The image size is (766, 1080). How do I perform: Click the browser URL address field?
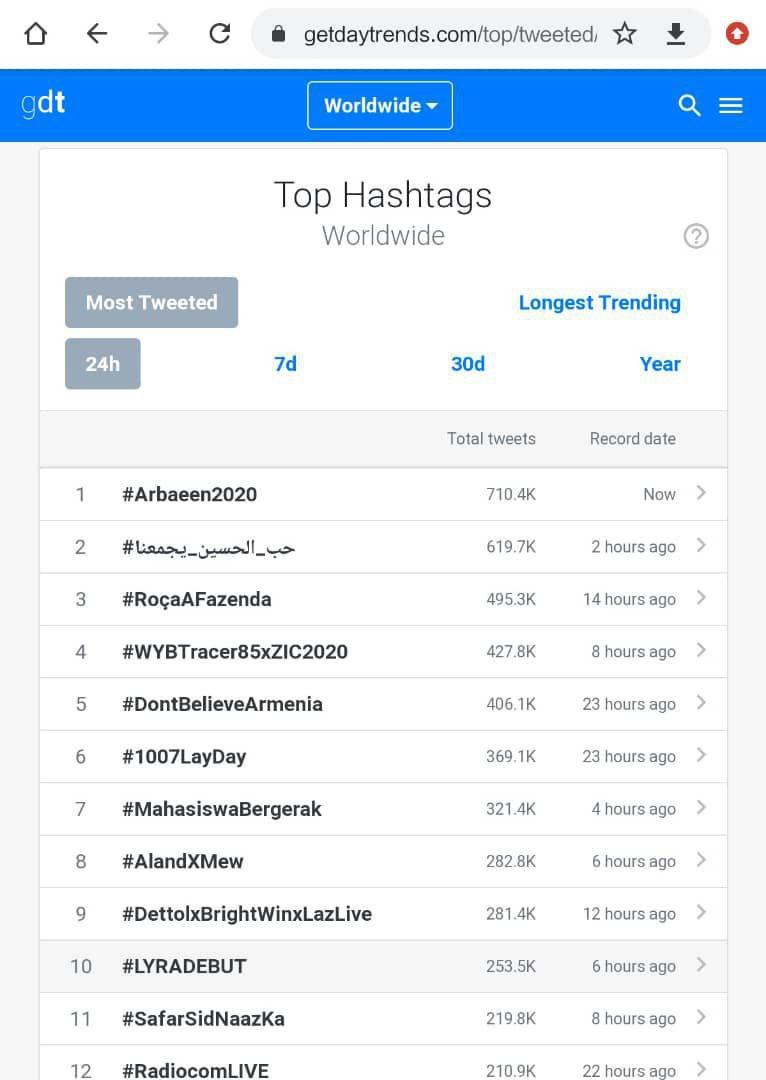click(449, 34)
